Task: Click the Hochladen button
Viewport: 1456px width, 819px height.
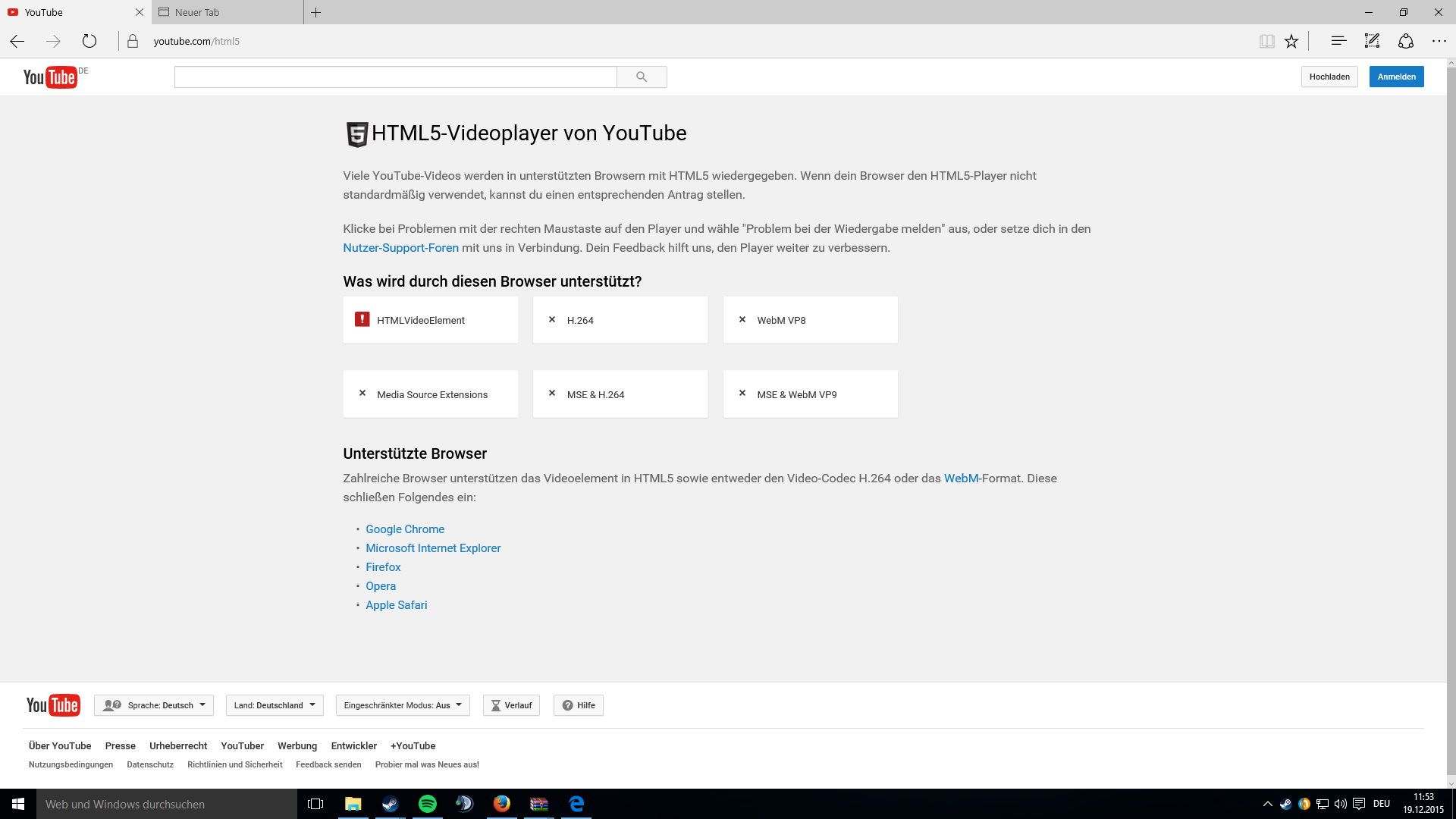Action: (x=1329, y=77)
